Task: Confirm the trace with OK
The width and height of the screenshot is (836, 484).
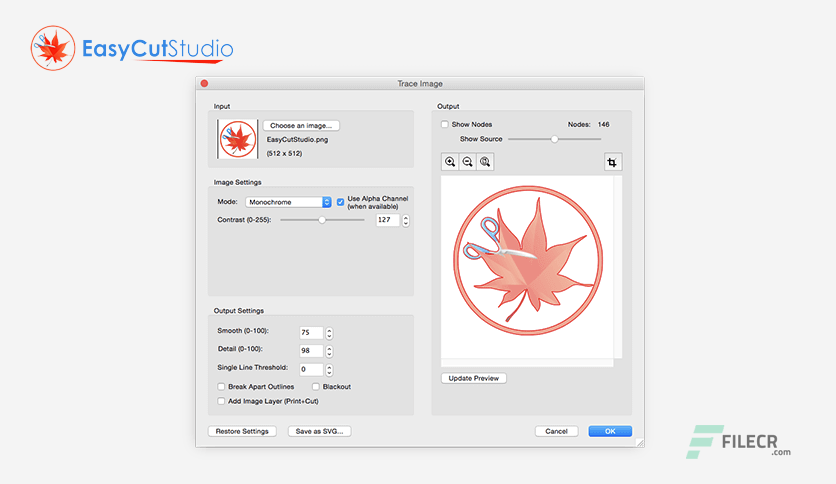Action: click(610, 431)
